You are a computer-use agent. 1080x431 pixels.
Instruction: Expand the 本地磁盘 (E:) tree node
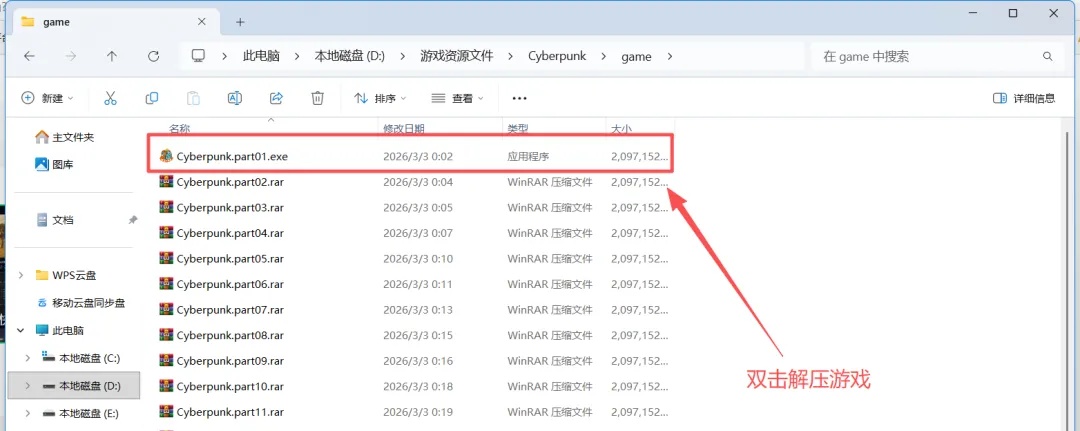28,413
